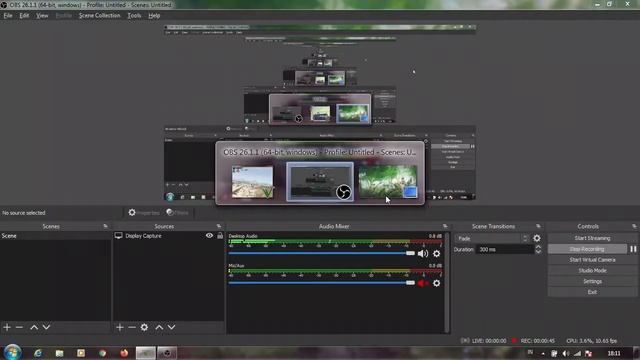
Task: Open File Explorer from the taskbar
Action: point(60,353)
